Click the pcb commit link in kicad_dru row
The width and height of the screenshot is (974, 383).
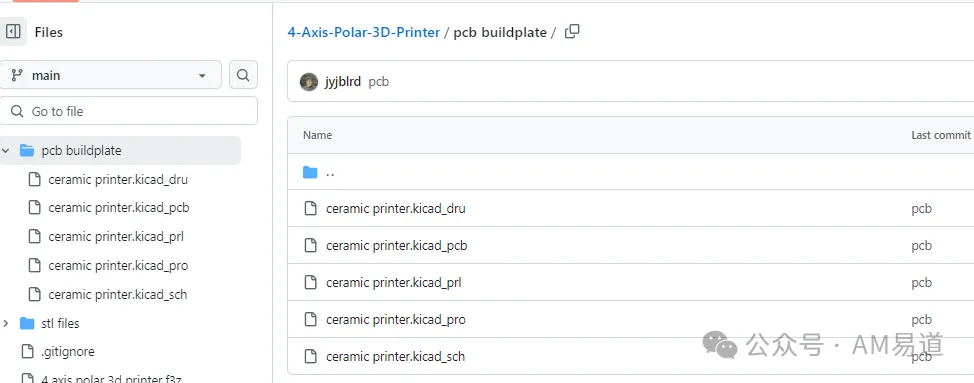point(921,209)
